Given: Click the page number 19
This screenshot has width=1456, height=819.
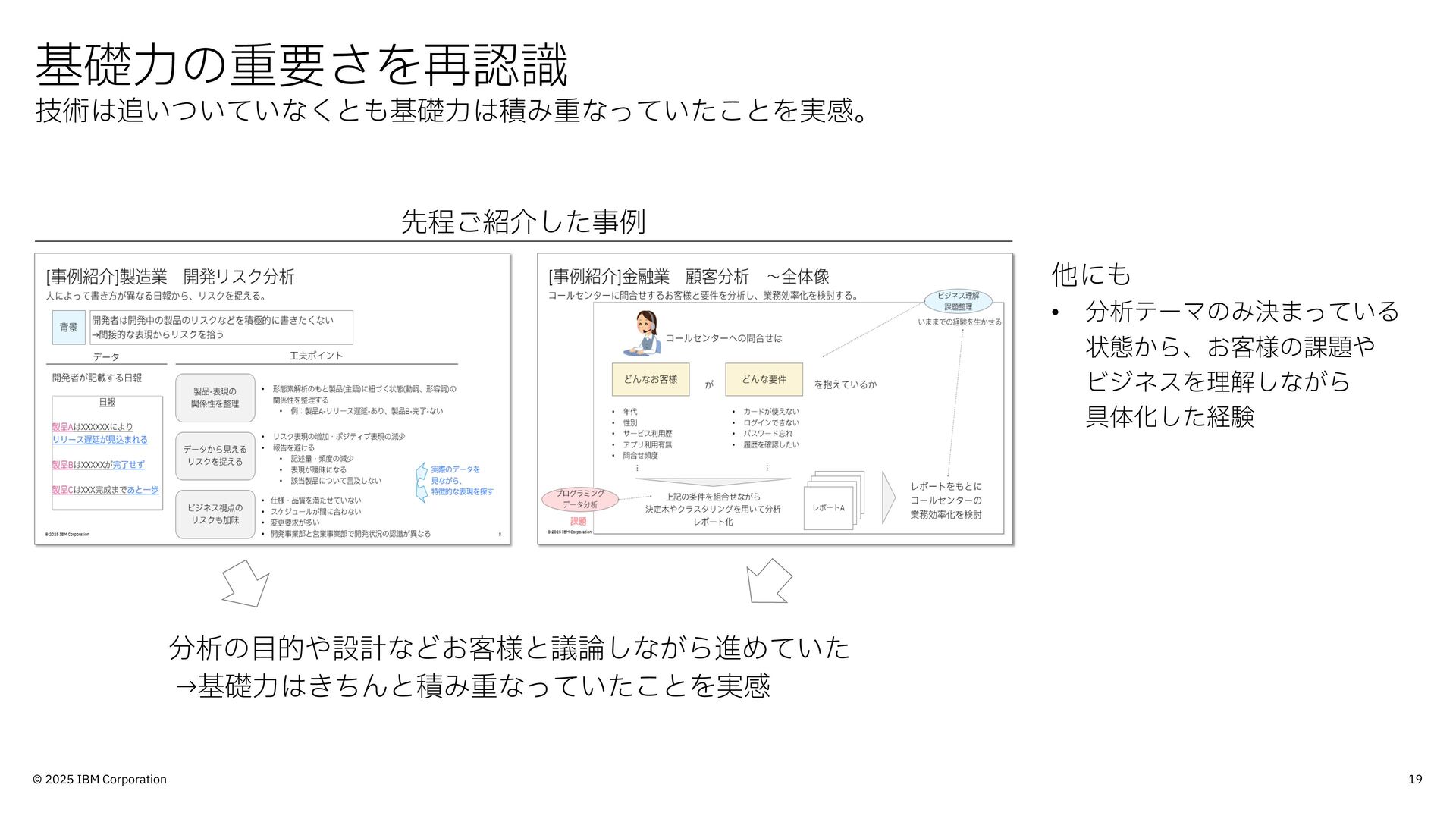Looking at the screenshot, I should point(1415,780).
